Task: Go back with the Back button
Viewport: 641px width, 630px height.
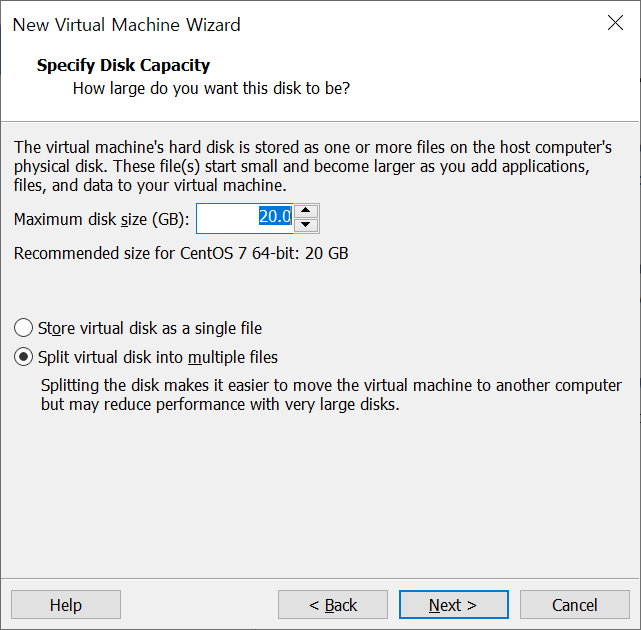Action: click(333, 605)
